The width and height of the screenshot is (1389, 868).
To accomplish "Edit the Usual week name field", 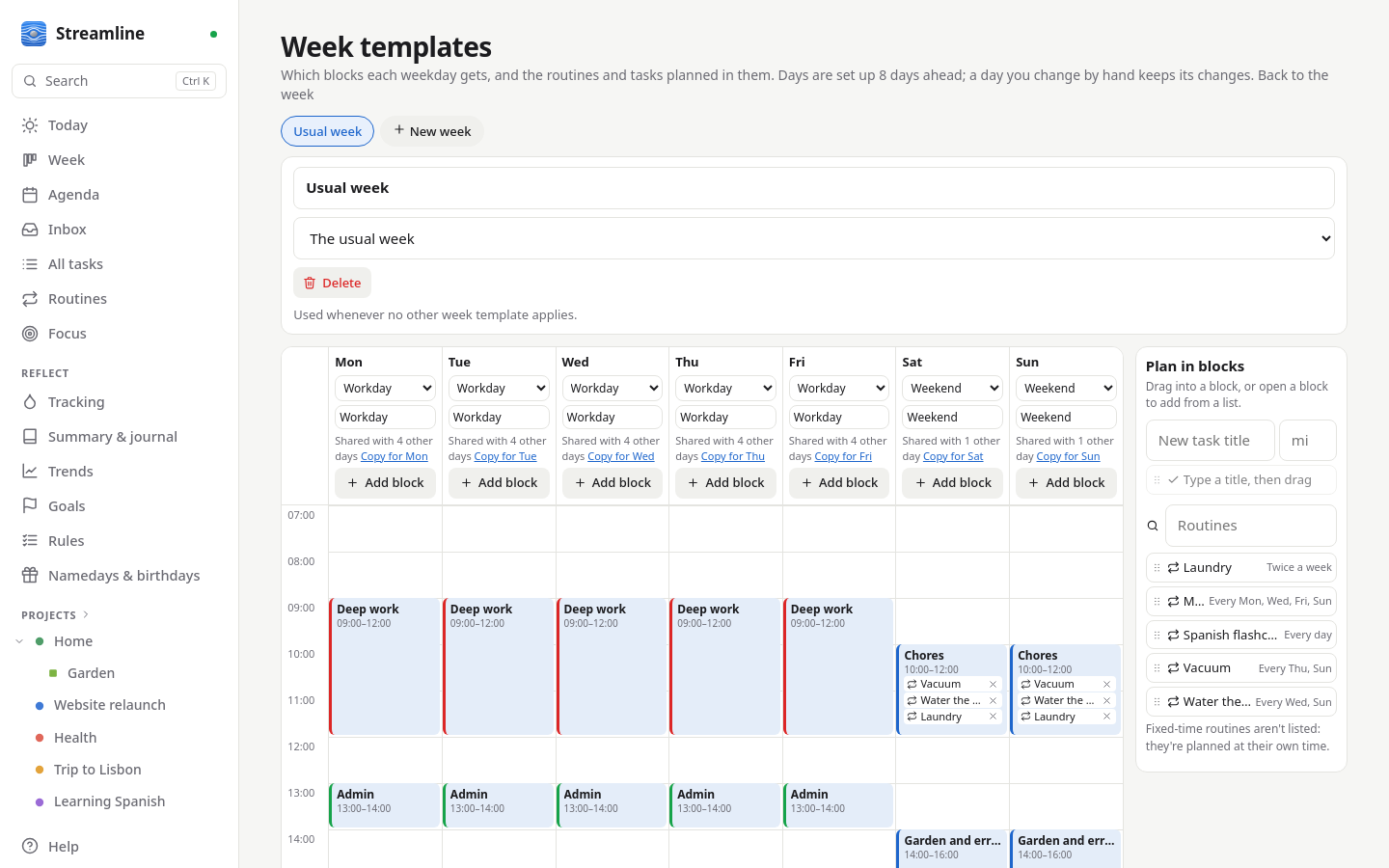I will coord(814,188).
